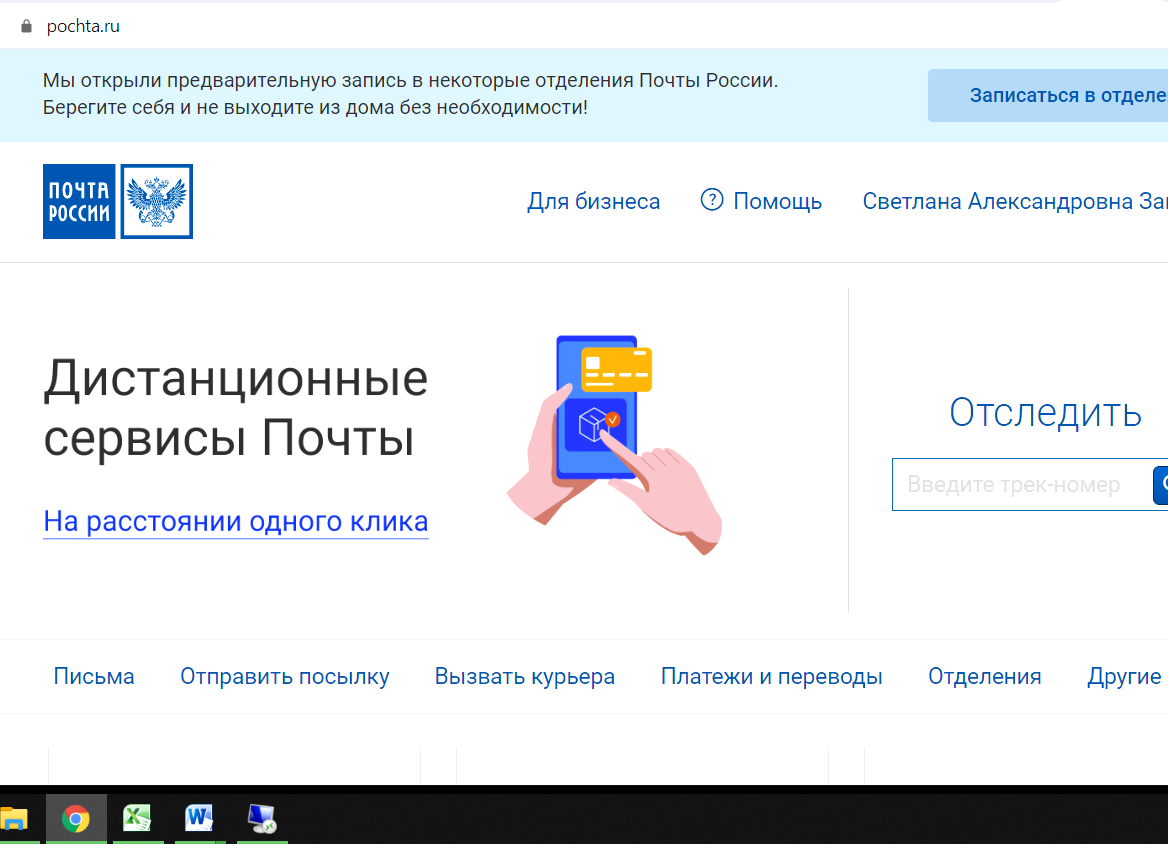Open Remote Desktop icon in taskbar

[x=262, y=819]
